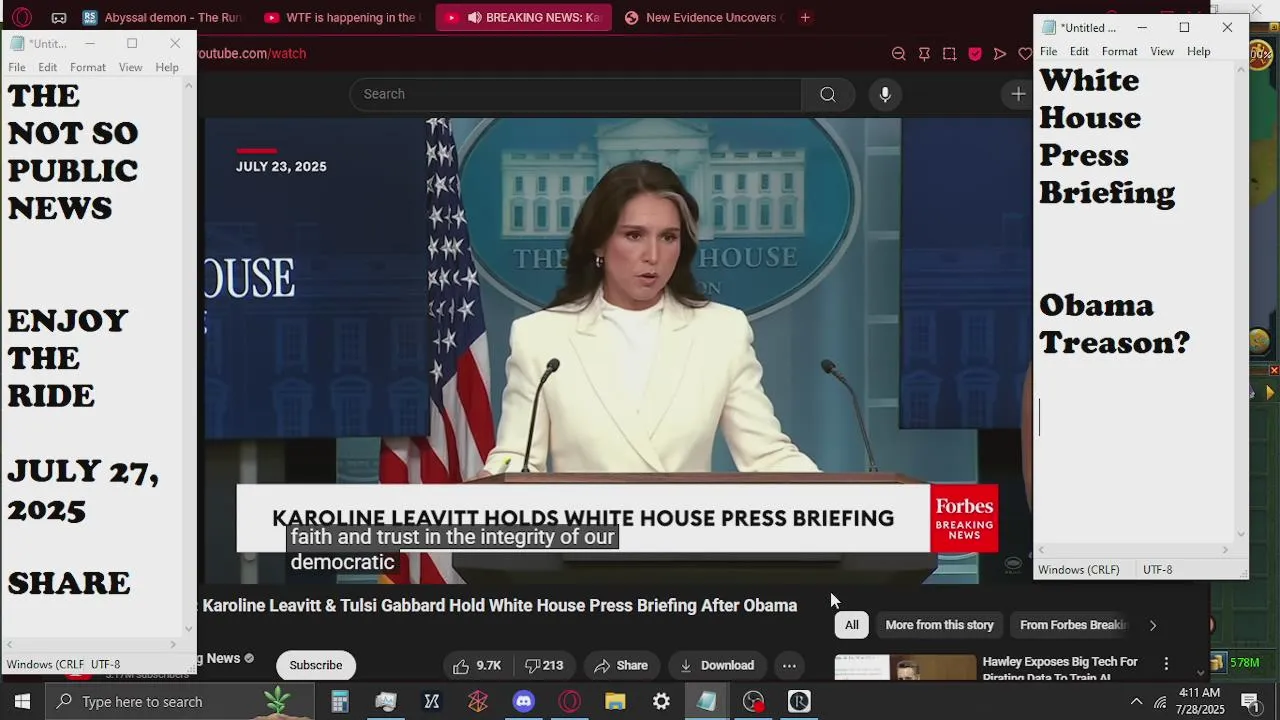
Task: Click the send/flow arrow icon in address bar
Action: tap(1000, 54)
